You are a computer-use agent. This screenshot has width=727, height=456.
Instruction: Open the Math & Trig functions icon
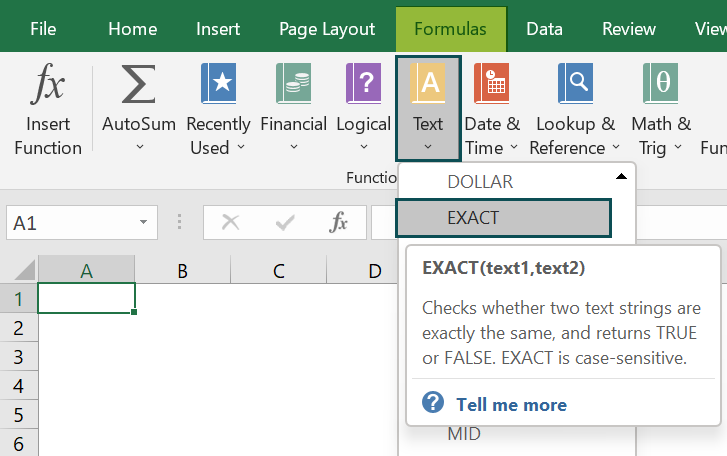coord(661,83)
